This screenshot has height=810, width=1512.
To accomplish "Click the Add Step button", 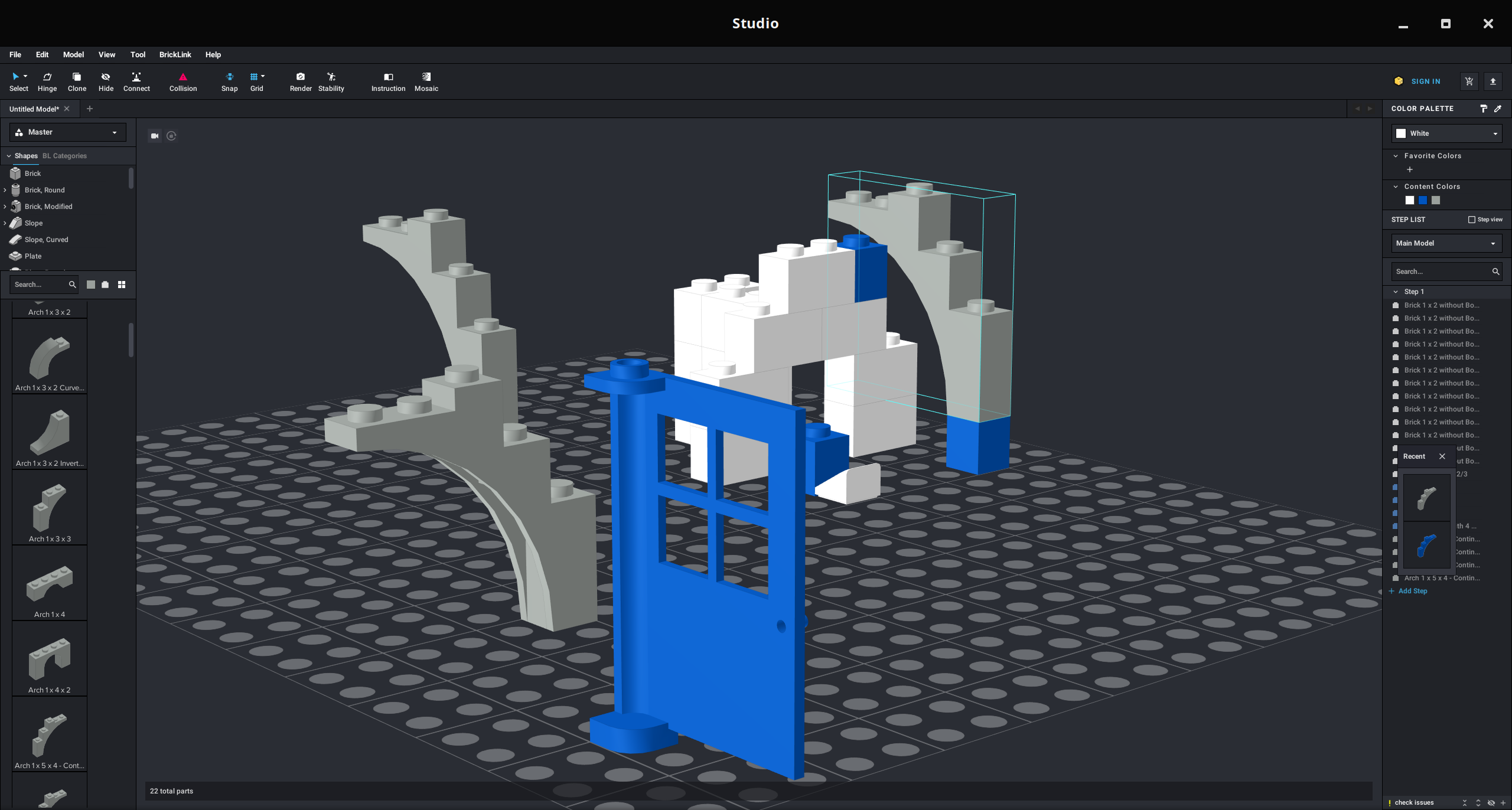I will (x=1413, y=591).
